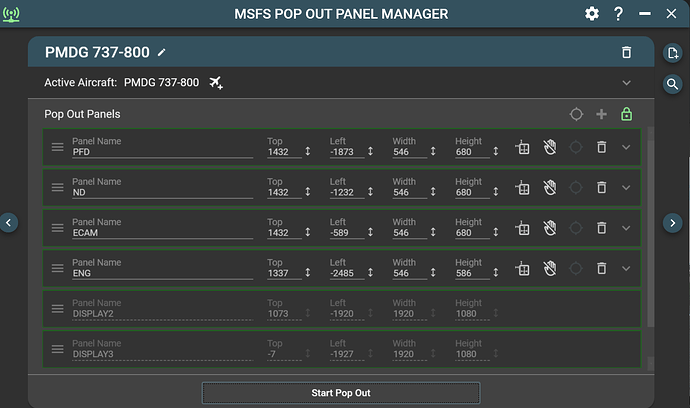This screenshot has width=690, height=408.
Task: Open the settings gear in title bar
Action: [592, 13]
